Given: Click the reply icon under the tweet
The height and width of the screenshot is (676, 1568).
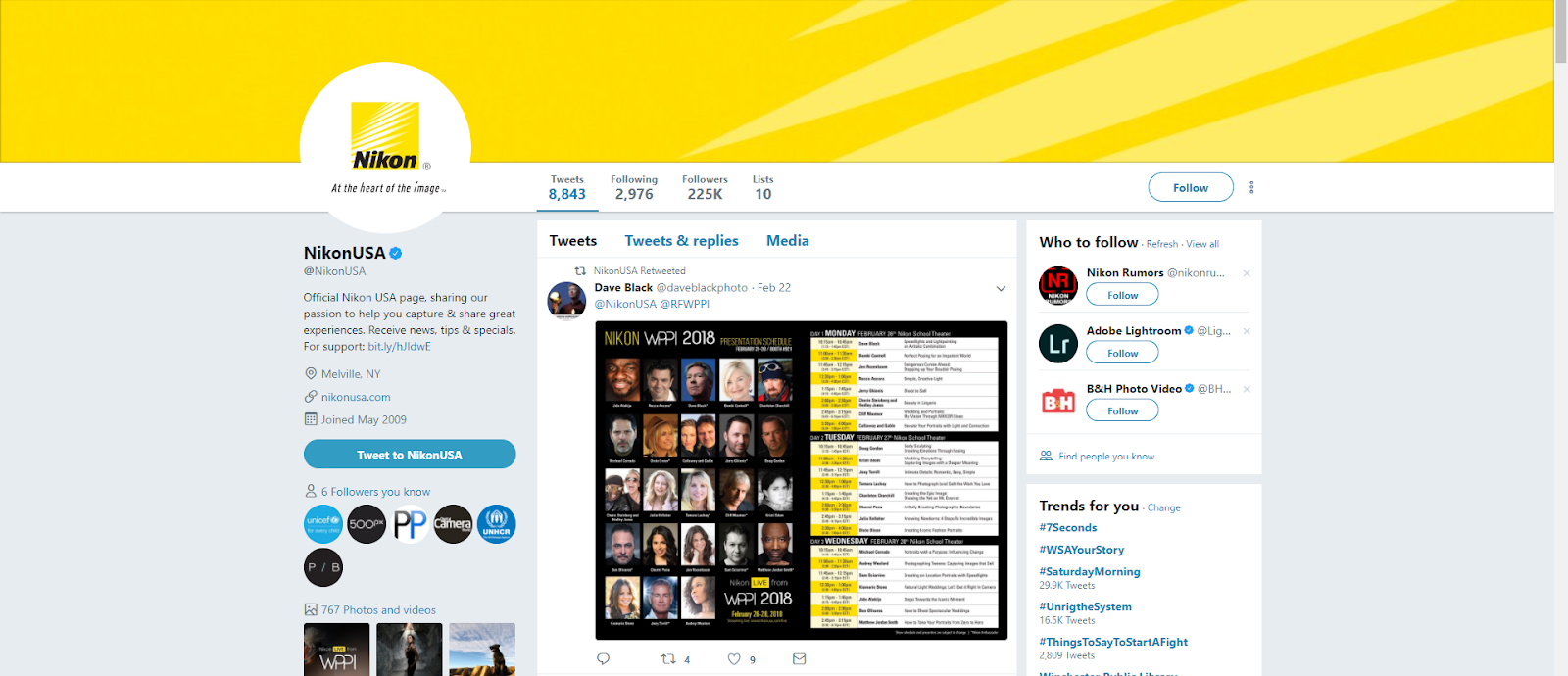Looking at the screenshot, I should click(603, 659).
